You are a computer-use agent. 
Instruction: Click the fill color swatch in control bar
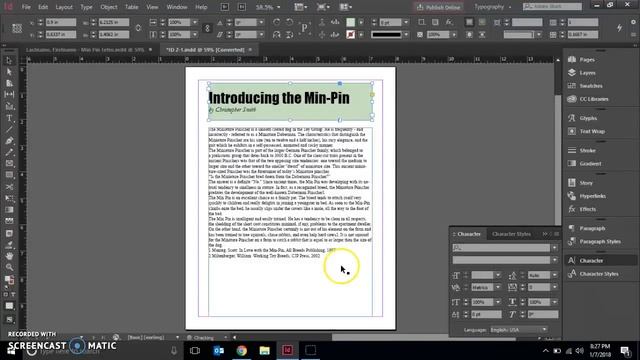[351, 22]
